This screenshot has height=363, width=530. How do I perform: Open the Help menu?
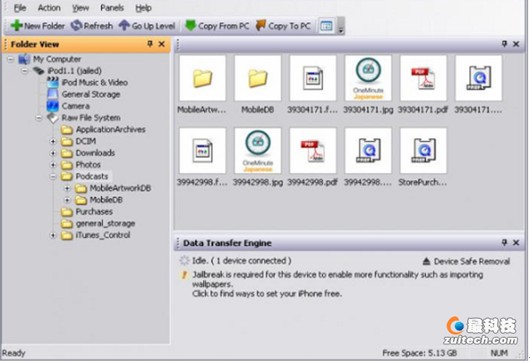coord(143,8)
